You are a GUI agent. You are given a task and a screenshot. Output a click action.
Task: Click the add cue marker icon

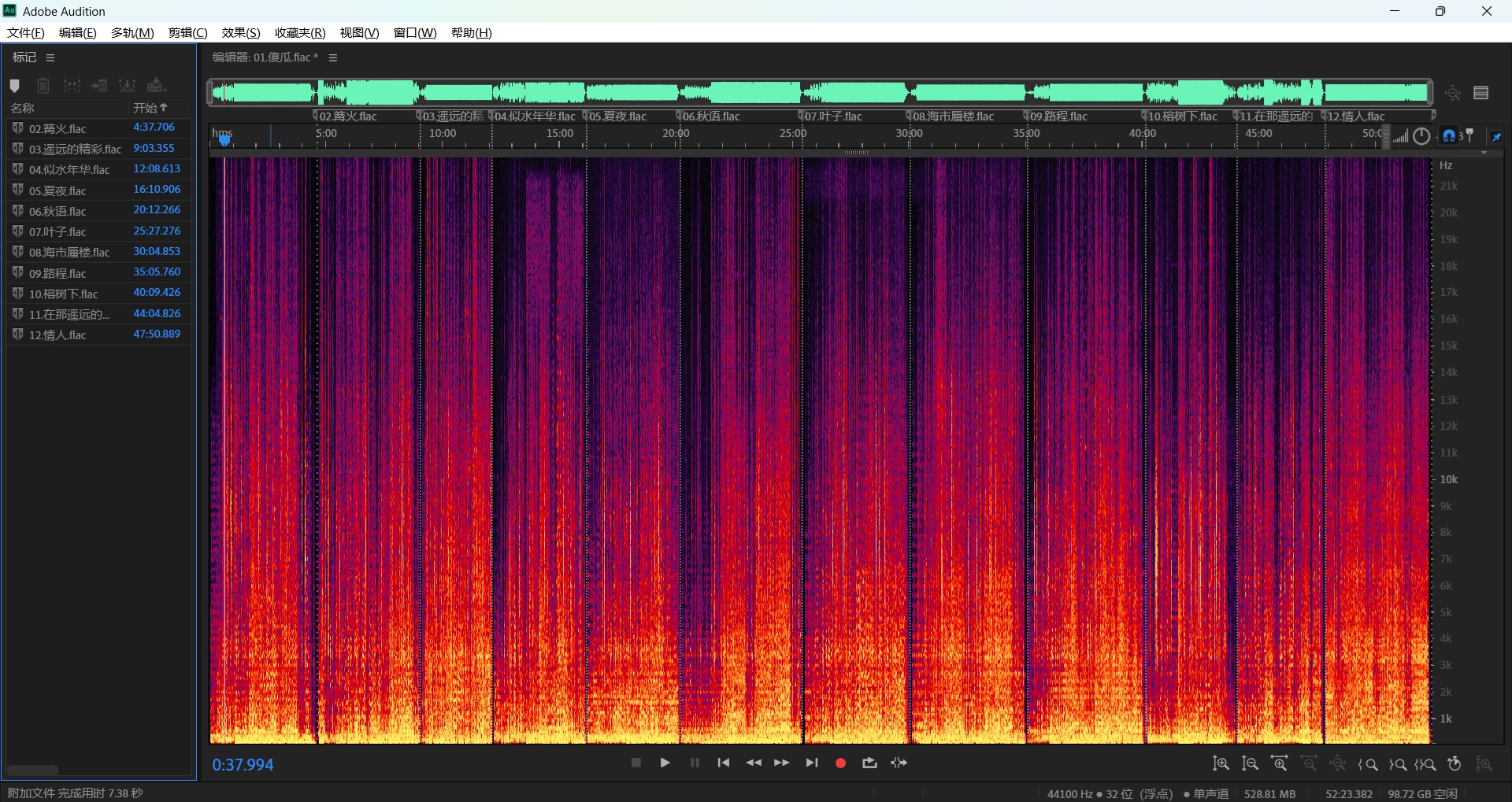pyautogui.click(x=14, y=86)
